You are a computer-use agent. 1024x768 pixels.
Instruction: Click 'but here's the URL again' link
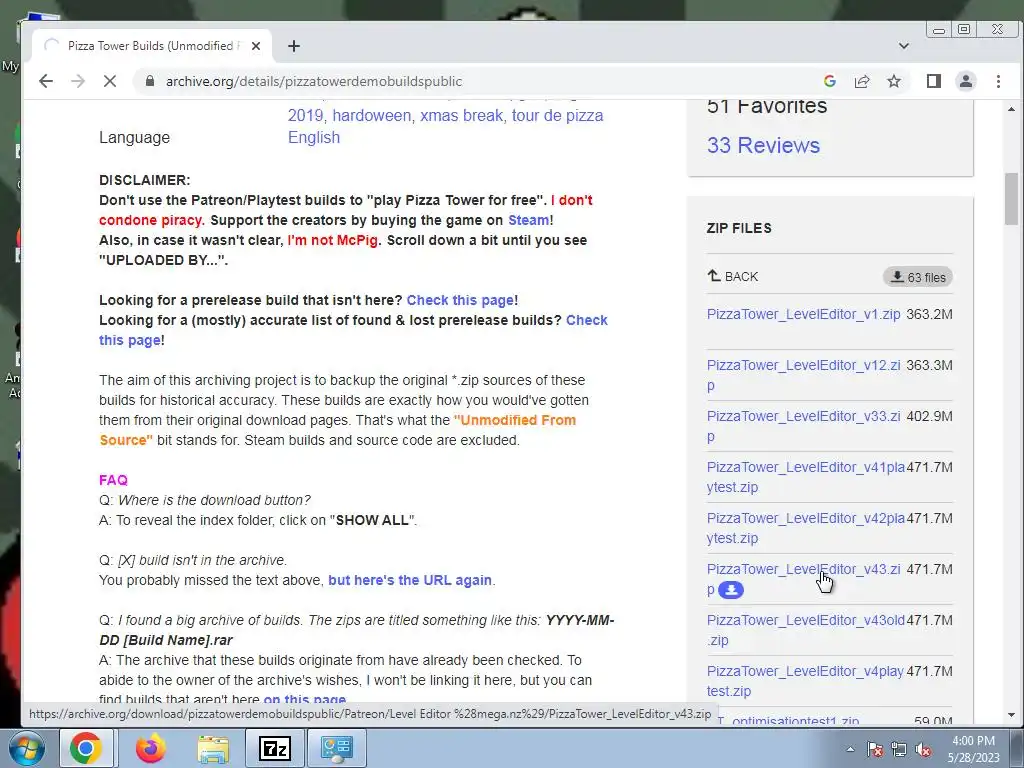tap(409, 580)
